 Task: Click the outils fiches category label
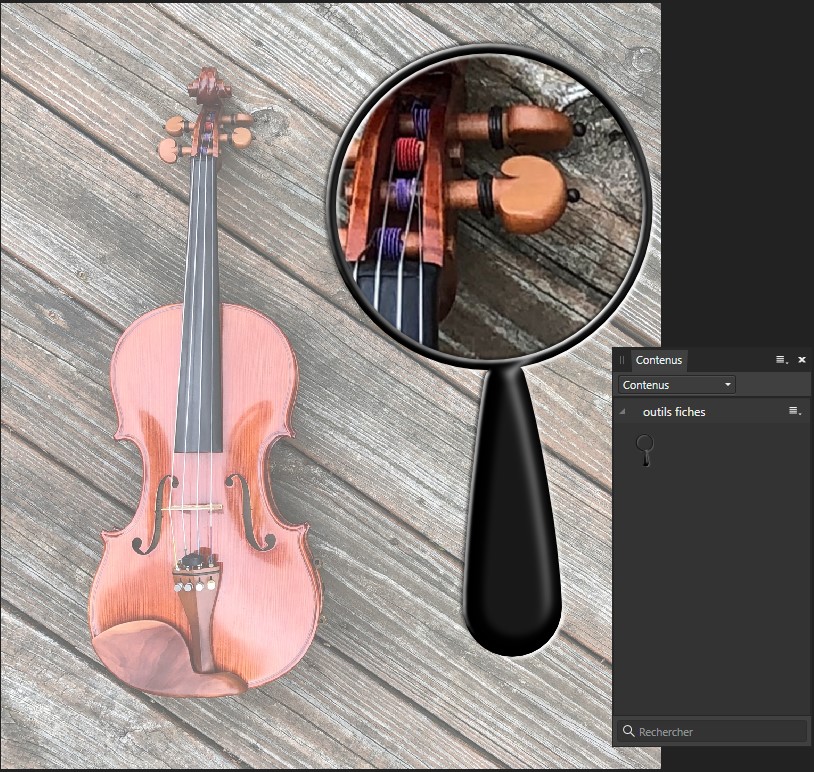click(x=674, y=412)
